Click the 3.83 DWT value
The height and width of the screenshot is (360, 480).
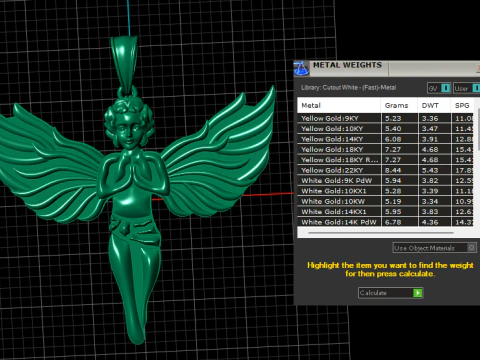point(430,212)
